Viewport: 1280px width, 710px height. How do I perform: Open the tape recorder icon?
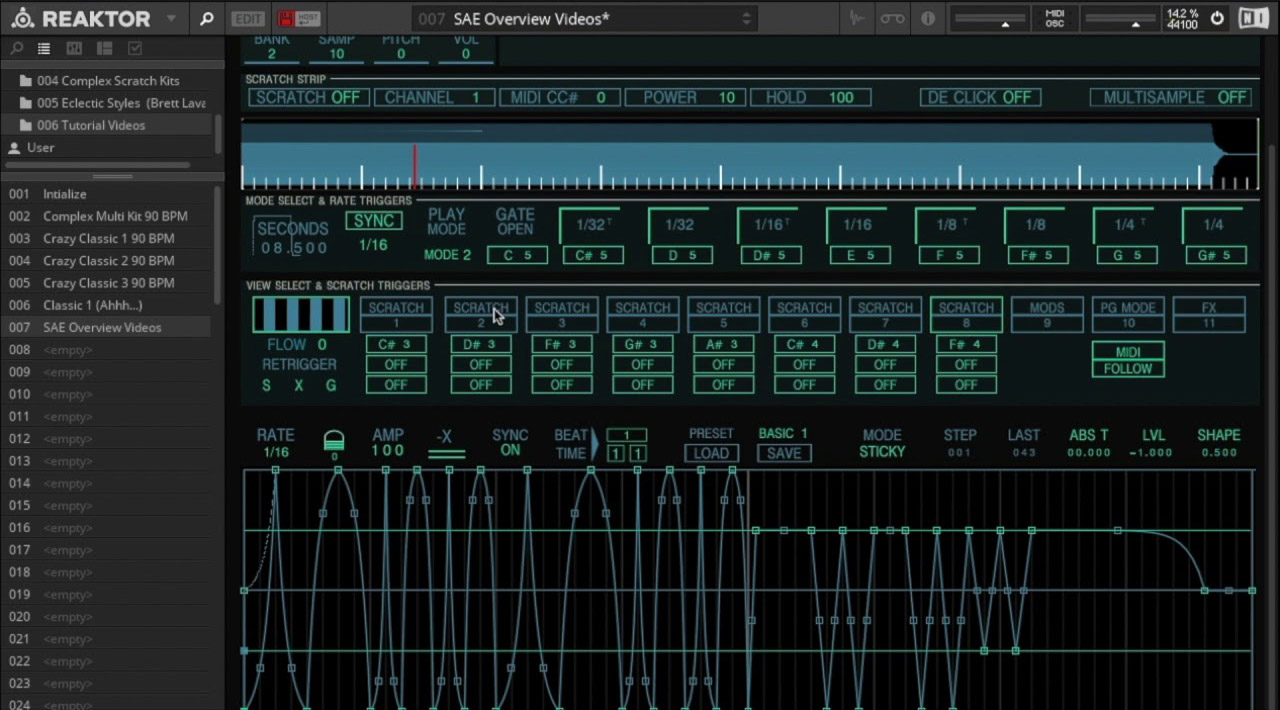892,18
